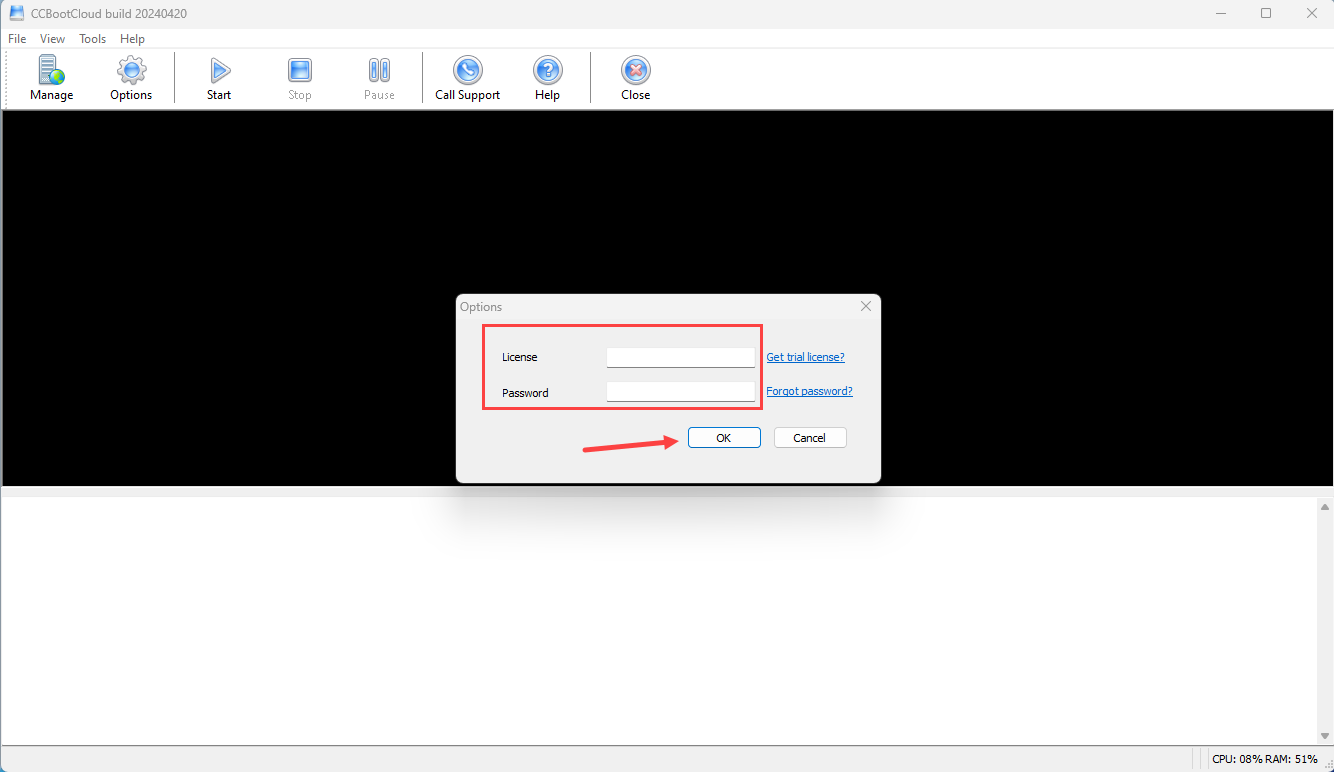
Task: Follow the Get trial license link
Action: (x=805, y=357)
